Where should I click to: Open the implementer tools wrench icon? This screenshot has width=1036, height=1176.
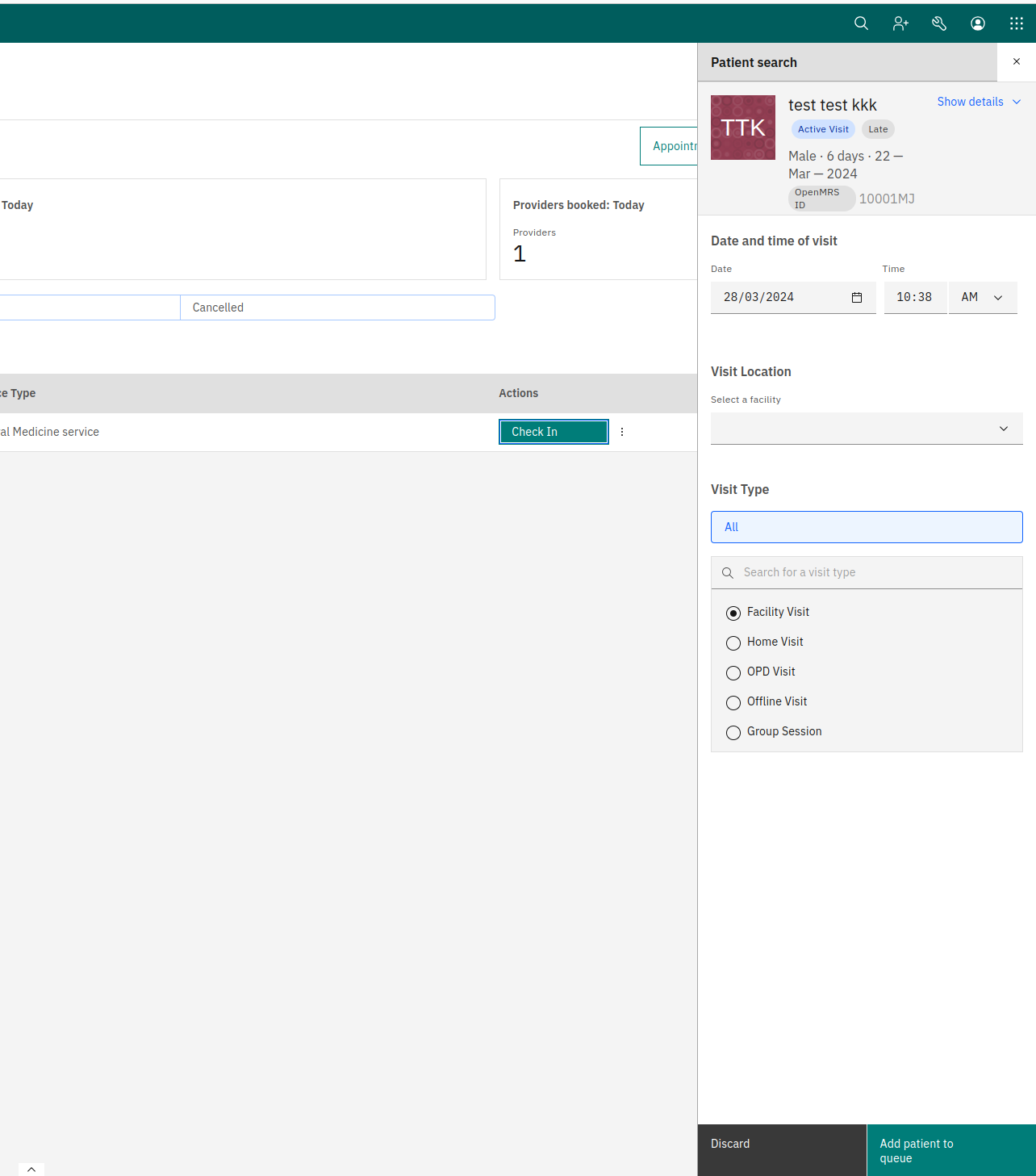click(939, 23)
